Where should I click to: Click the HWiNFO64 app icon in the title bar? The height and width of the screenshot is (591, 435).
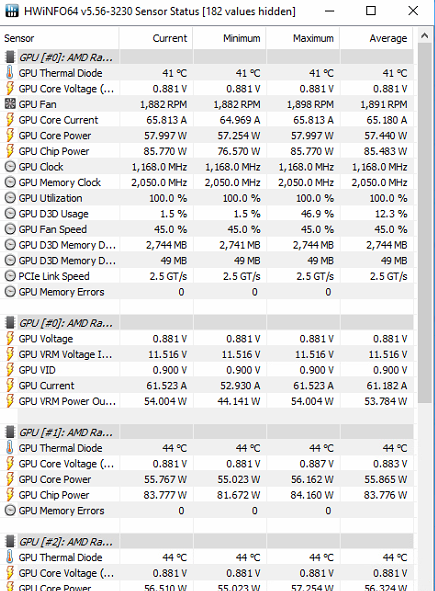coord(12,11)
